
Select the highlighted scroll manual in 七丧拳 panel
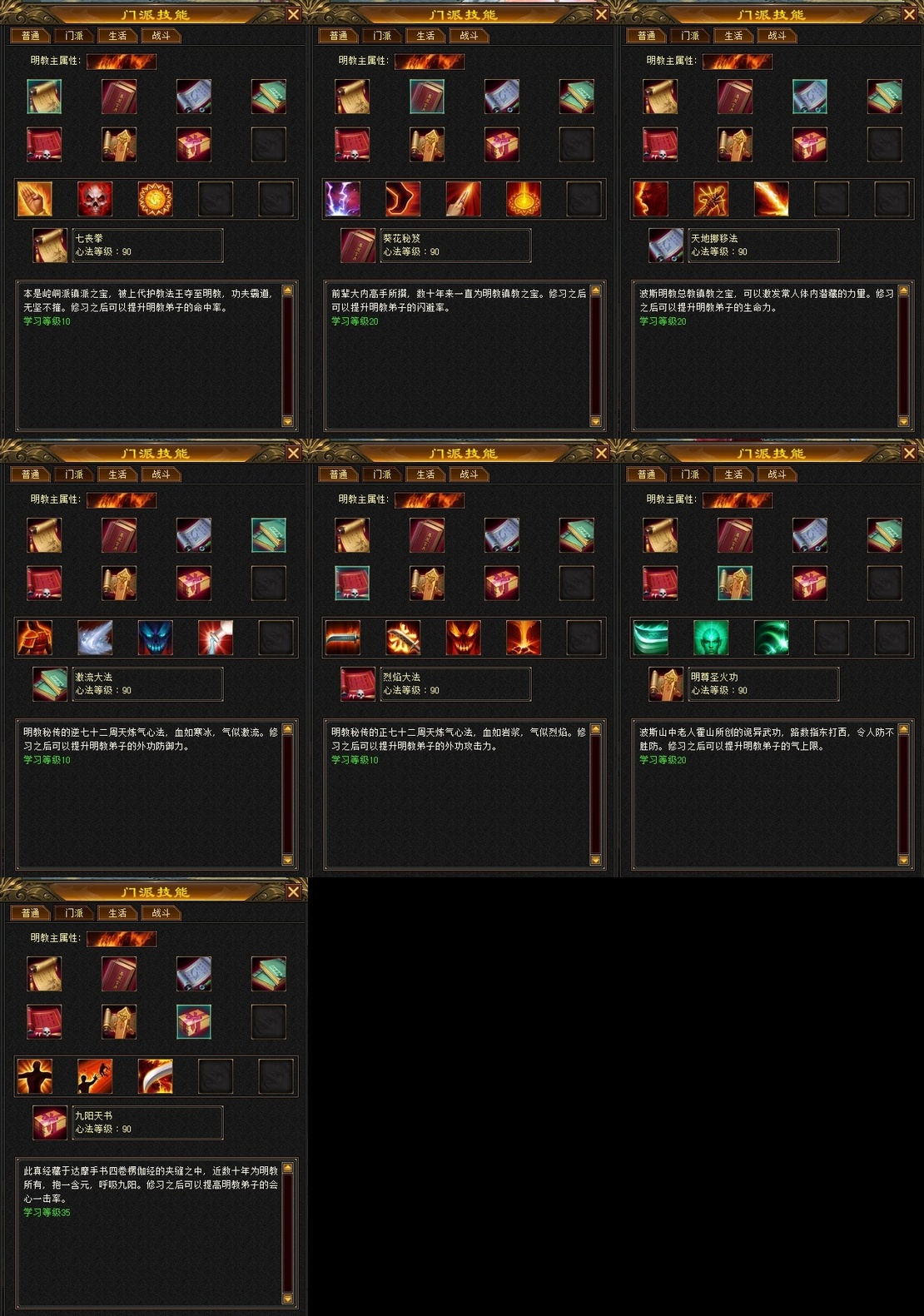pyautogui.click(x=44, y=97)
